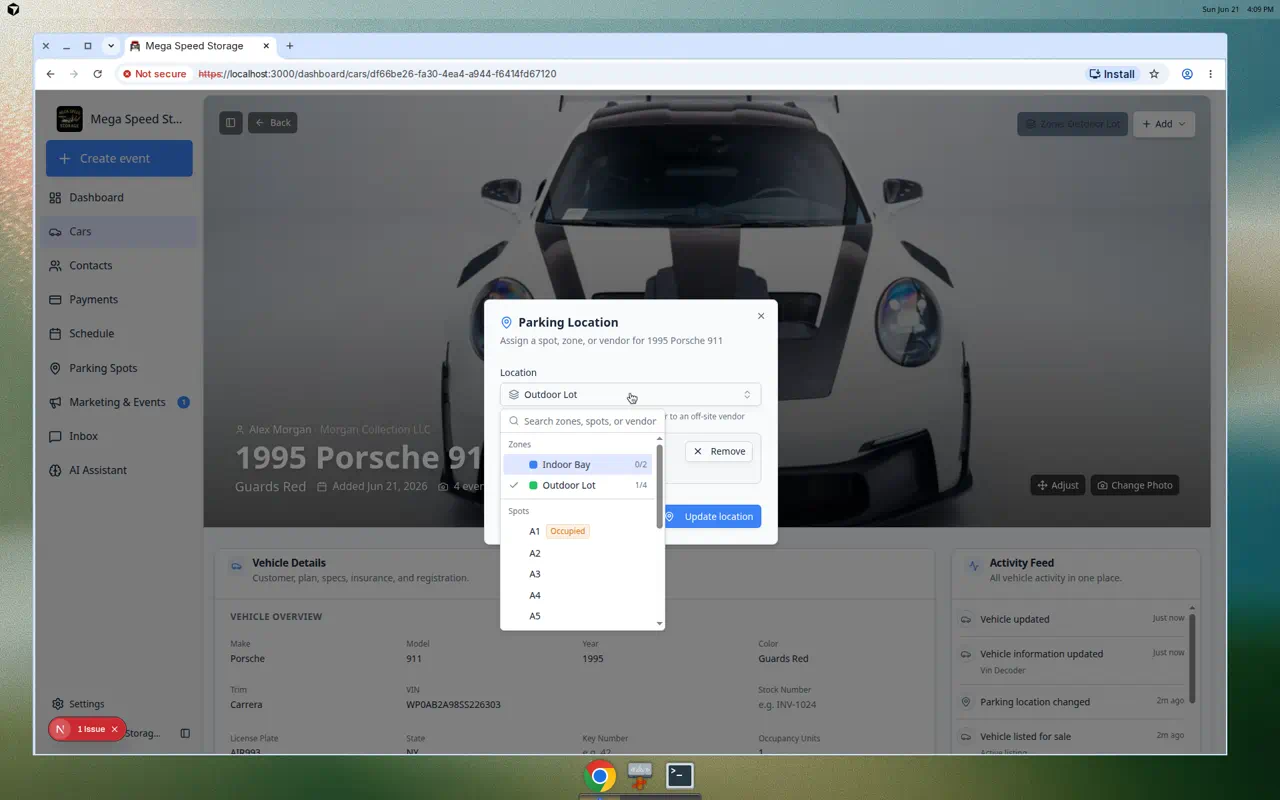The height and width of the screenshot is (800, 1280).
Task: Close the Parking Location dialog
Action: (x=761, y=316)
